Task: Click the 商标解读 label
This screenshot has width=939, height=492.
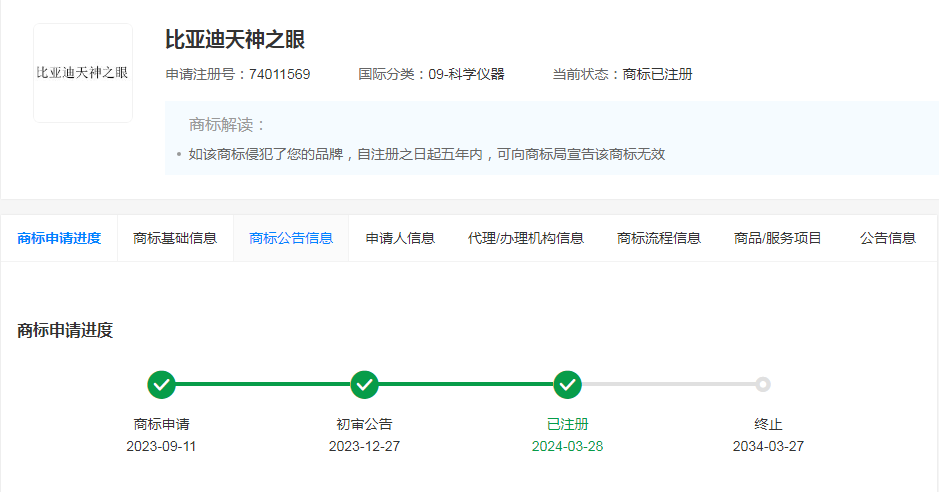Action: point(227,124)
